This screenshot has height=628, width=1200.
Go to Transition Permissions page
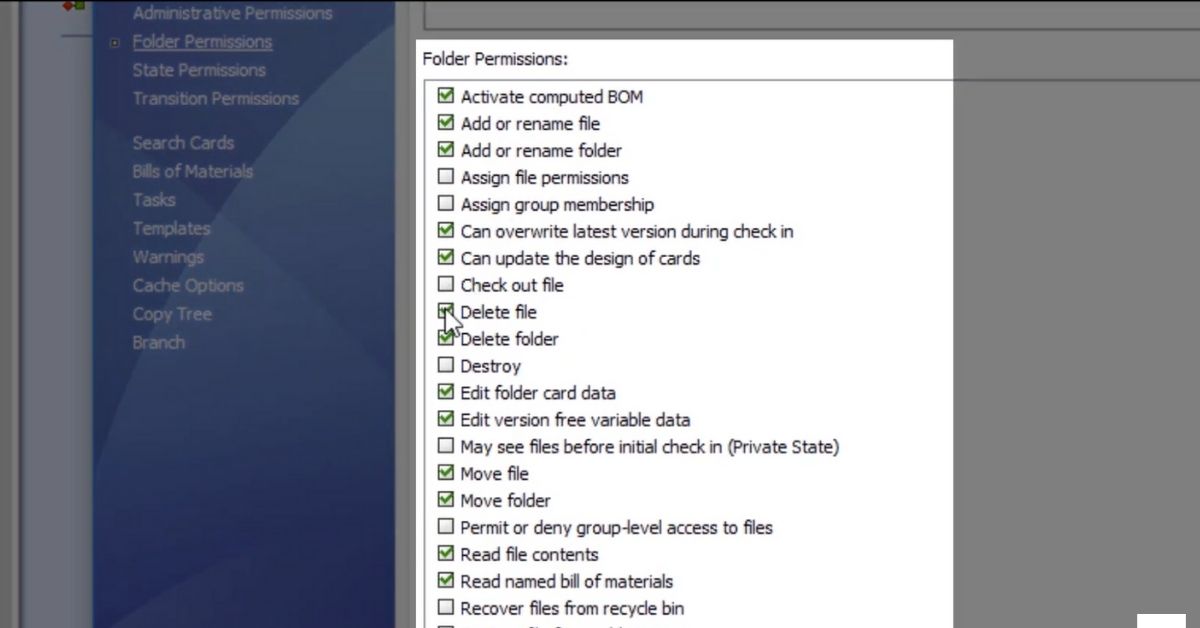point(215,98)
